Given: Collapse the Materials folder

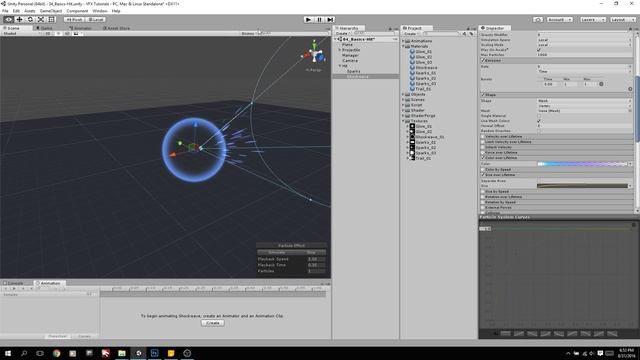Looking at the screenshot, I should click(403, 46).
